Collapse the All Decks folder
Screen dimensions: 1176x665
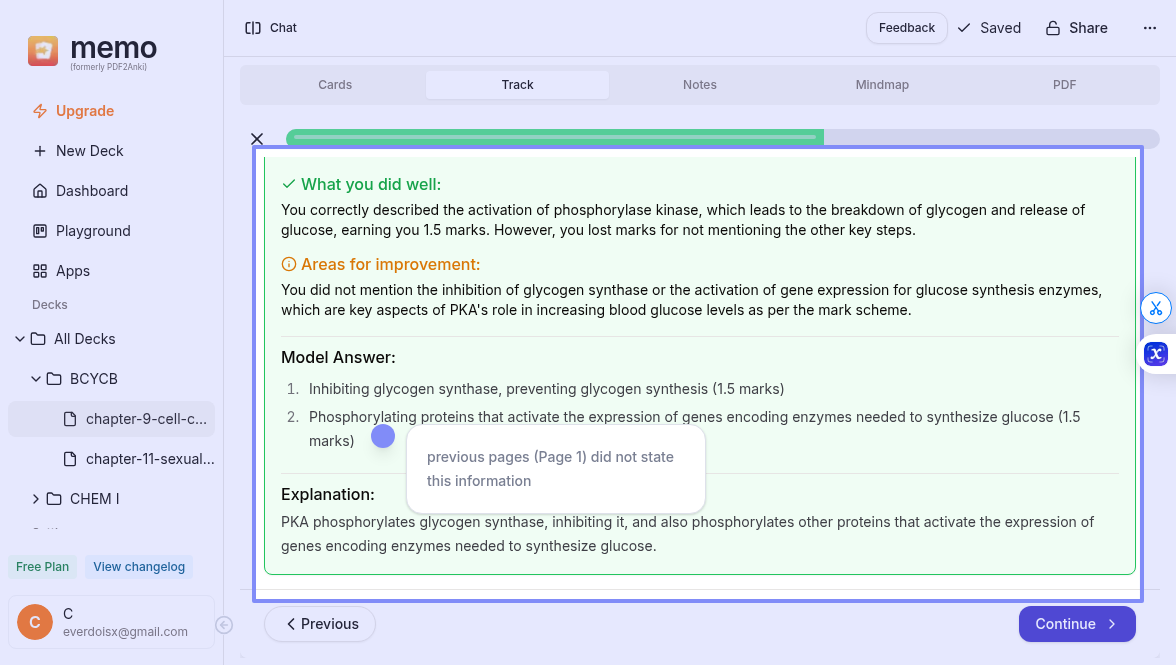point(20,339)
